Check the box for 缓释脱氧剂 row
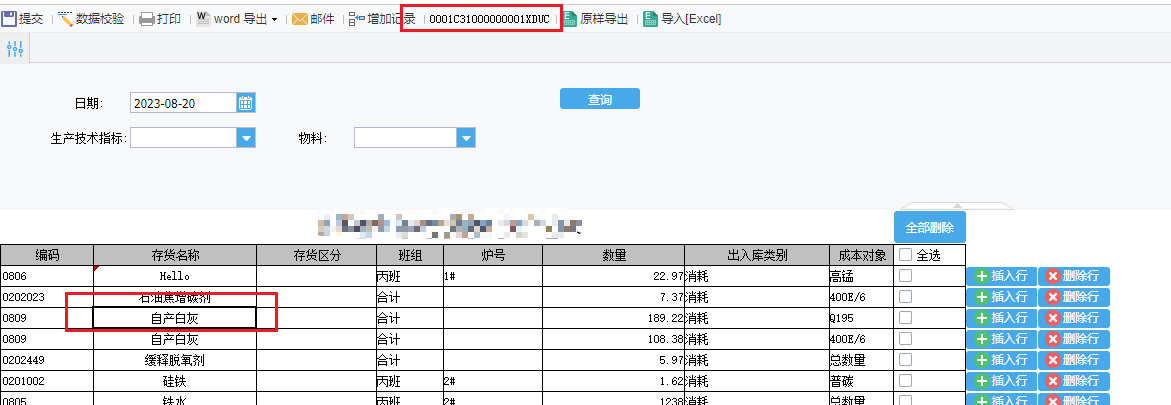 pos(906,359)
